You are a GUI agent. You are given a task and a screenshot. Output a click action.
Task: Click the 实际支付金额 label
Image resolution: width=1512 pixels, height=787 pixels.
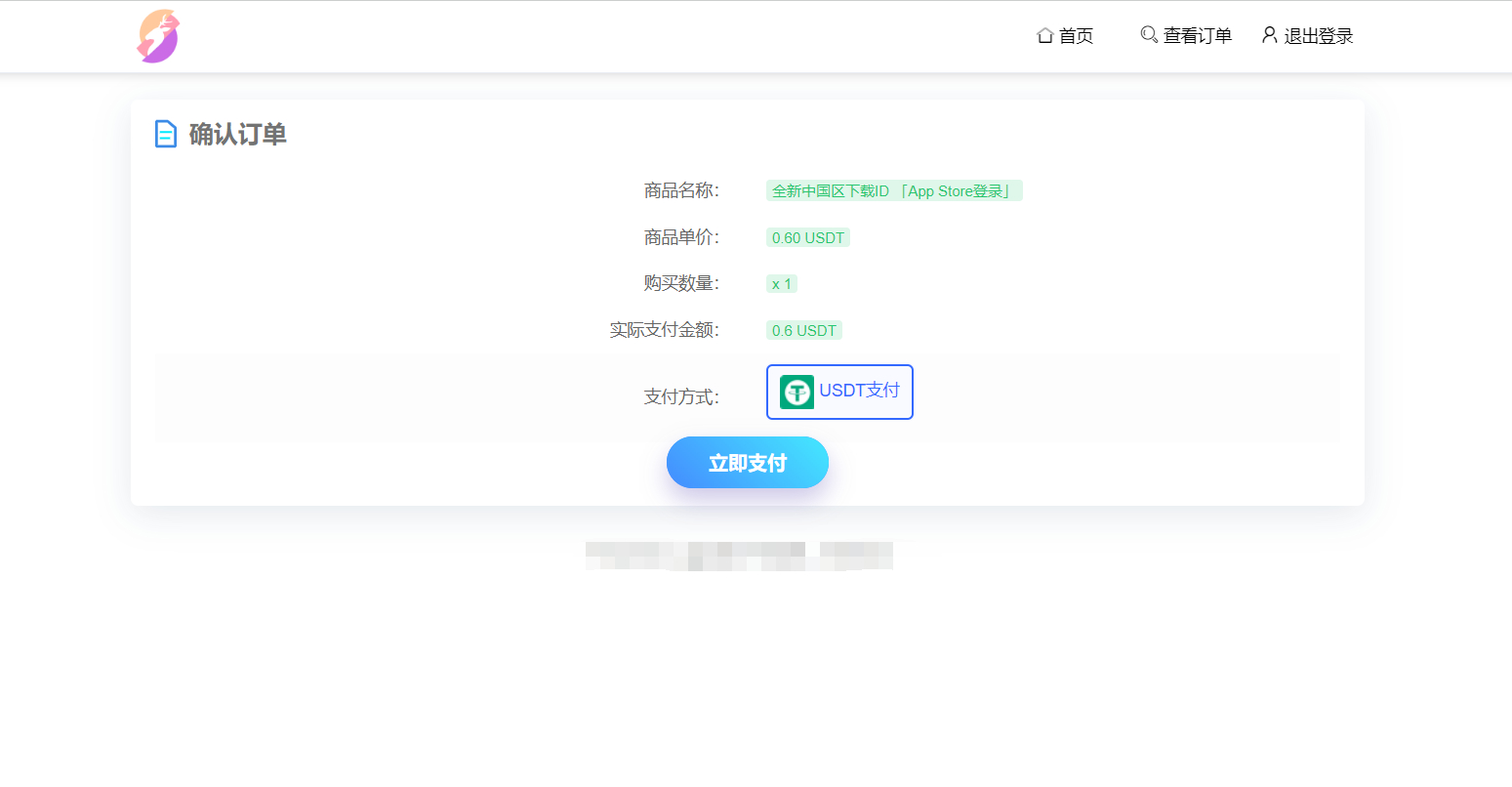[x=664, y=331]
